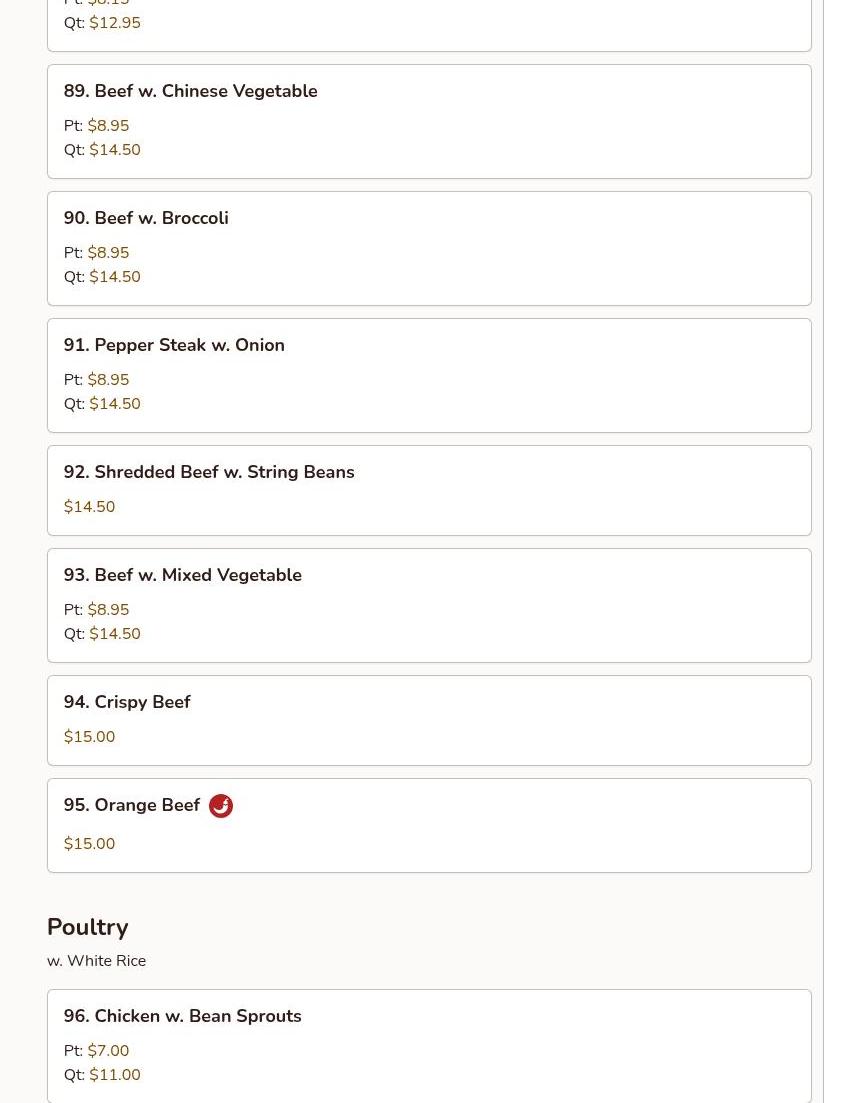Click quart price of Beef w. Chinese Vegetable
844x1103 pixels.
tap(115, 150)
